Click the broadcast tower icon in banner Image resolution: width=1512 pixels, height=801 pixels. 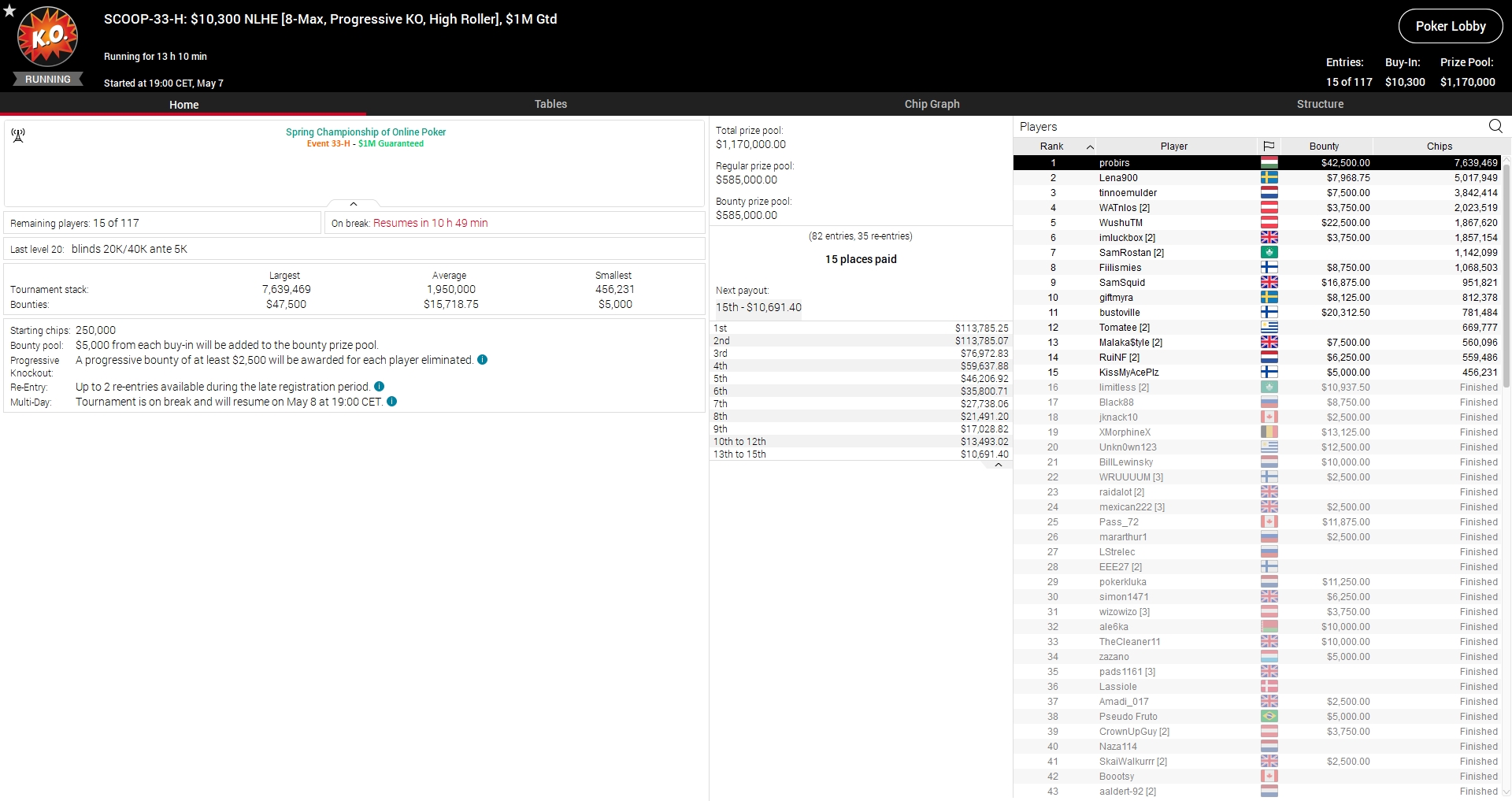(18, 135)
